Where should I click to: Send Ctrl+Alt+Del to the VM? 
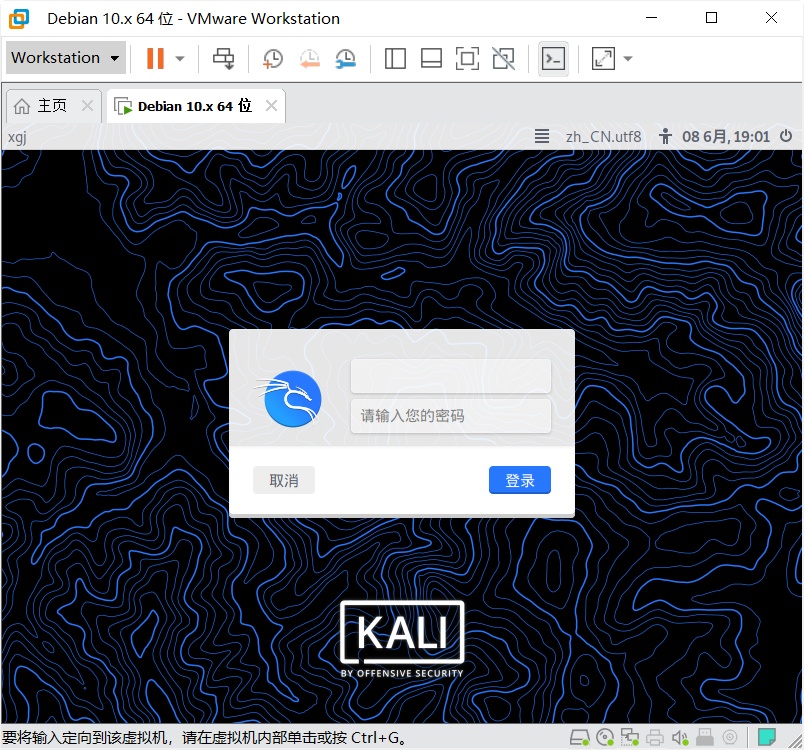[224, 58]
